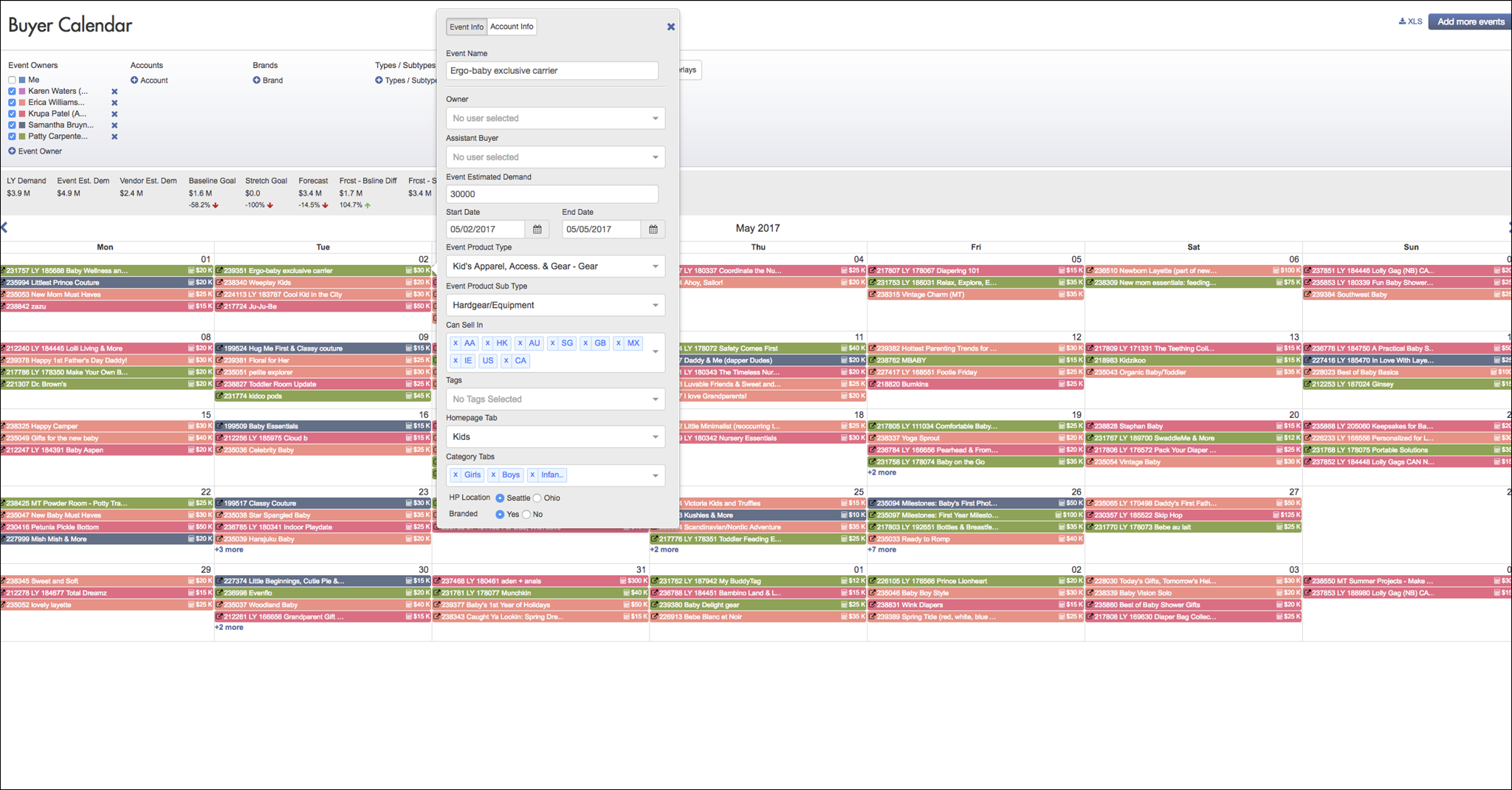Screen dimensions: 1512x790
Task: Go to the previous month
Action: pos(4,228)
